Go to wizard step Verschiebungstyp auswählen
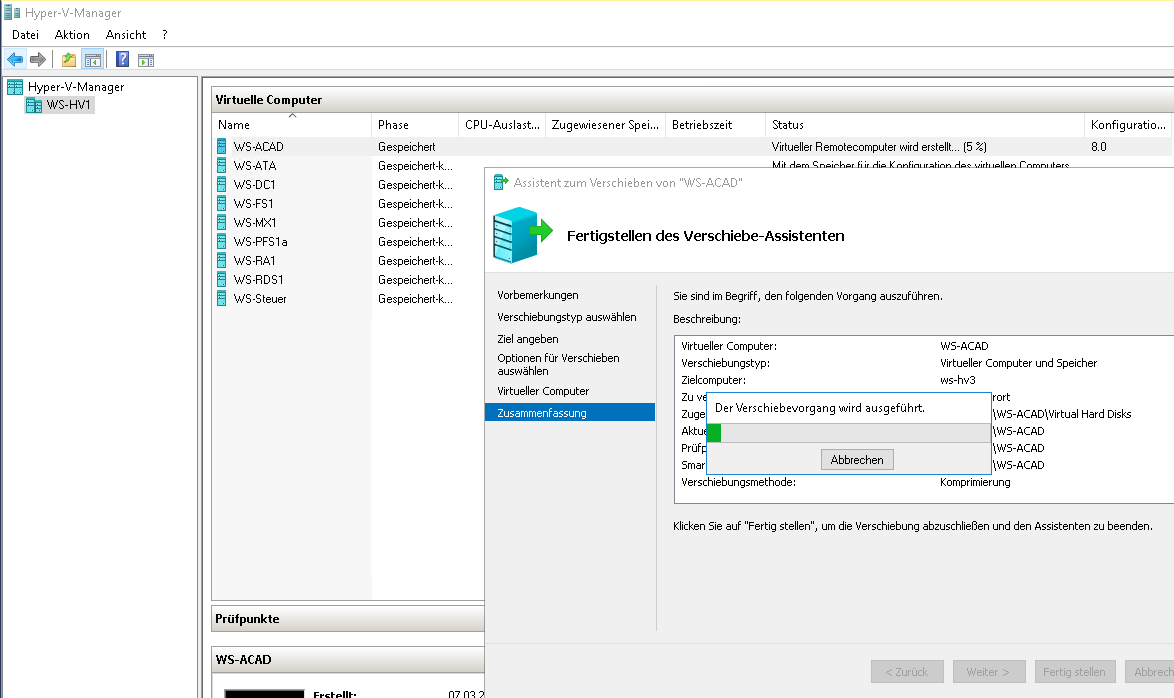 pos(567,317)
